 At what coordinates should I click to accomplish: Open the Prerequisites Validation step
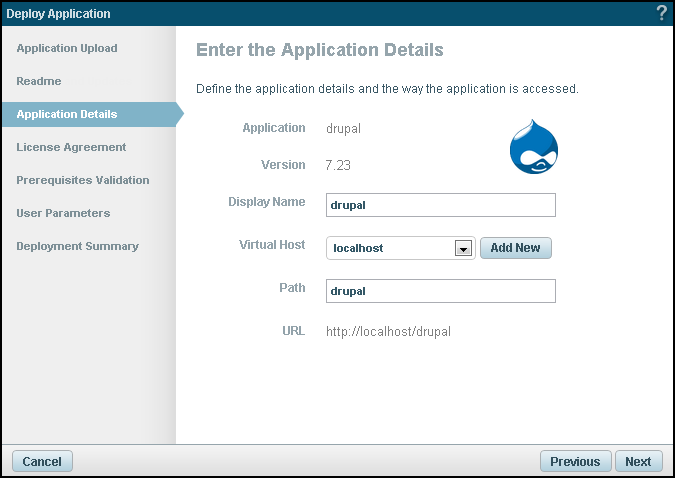point(83,180)
